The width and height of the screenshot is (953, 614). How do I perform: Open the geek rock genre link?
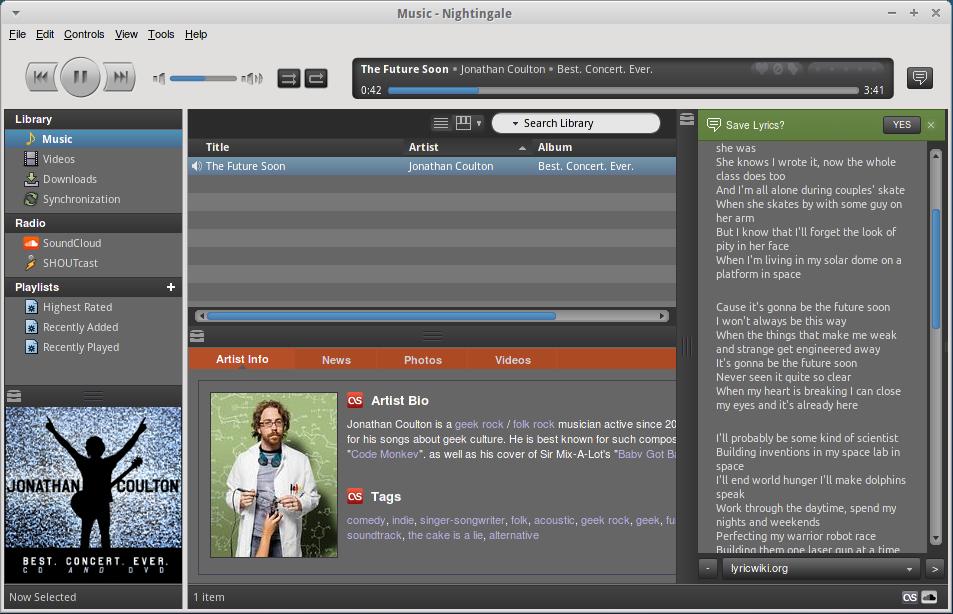point(479,424)
